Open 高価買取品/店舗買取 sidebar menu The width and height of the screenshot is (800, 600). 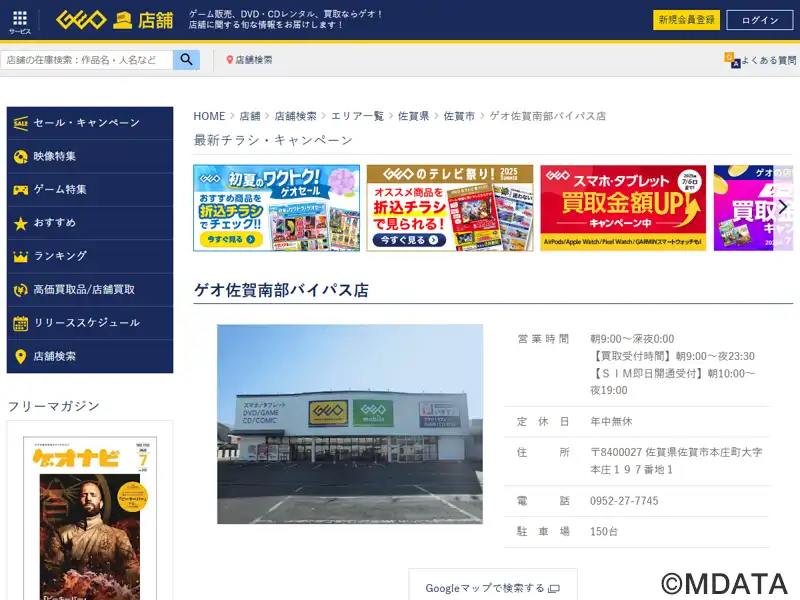pyautogui.click(x=90, y=290)
